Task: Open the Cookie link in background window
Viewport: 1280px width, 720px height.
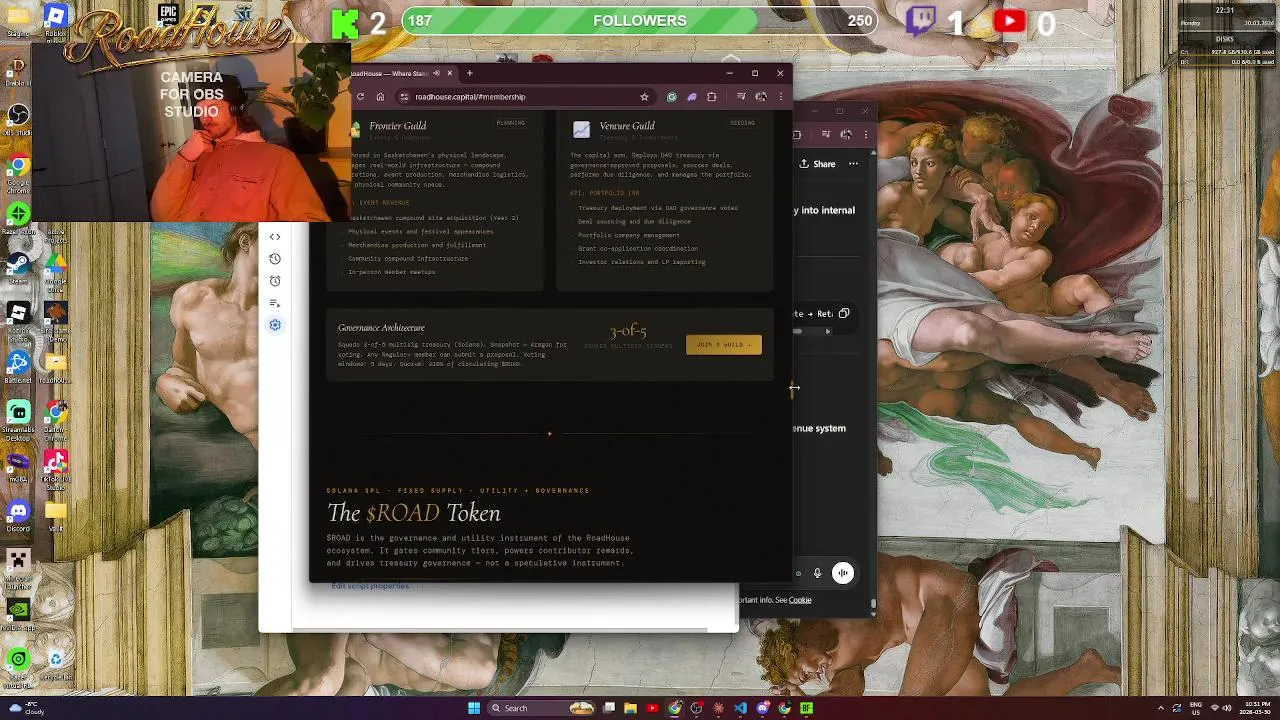Action: pyautogui.click(x=800, y=600)
